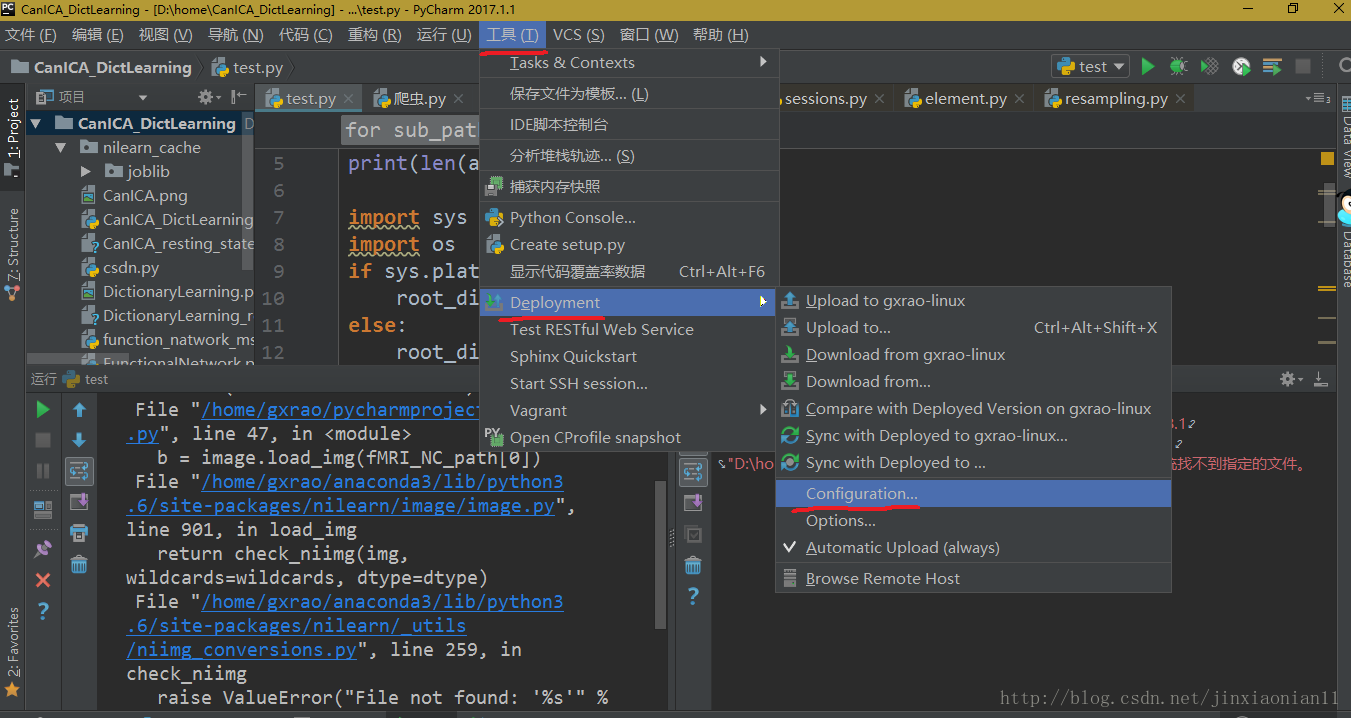This screenshot has width=1351, height=718.
Task: Clear all output with left trash icon
Action: tap(79, 564)
